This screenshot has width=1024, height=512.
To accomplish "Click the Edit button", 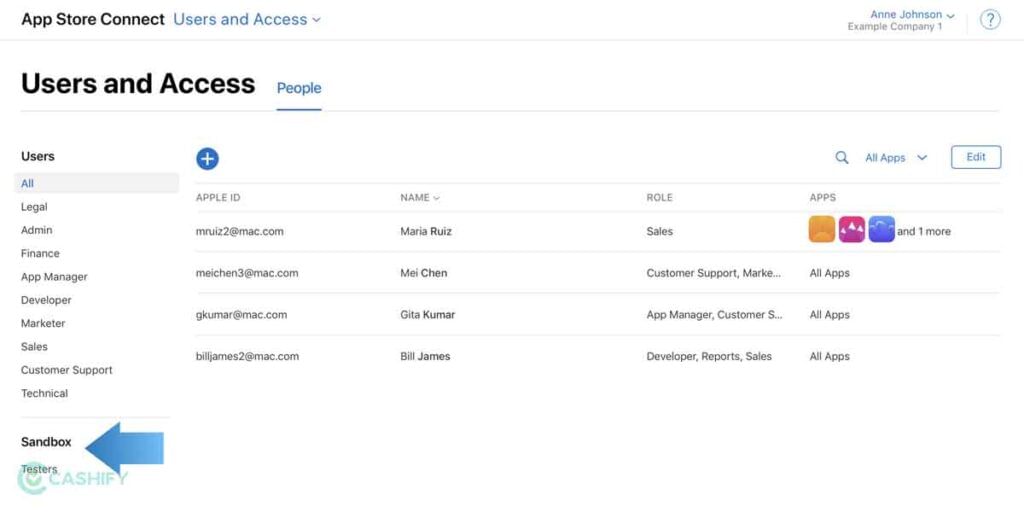I will click(x=976, y=157).
